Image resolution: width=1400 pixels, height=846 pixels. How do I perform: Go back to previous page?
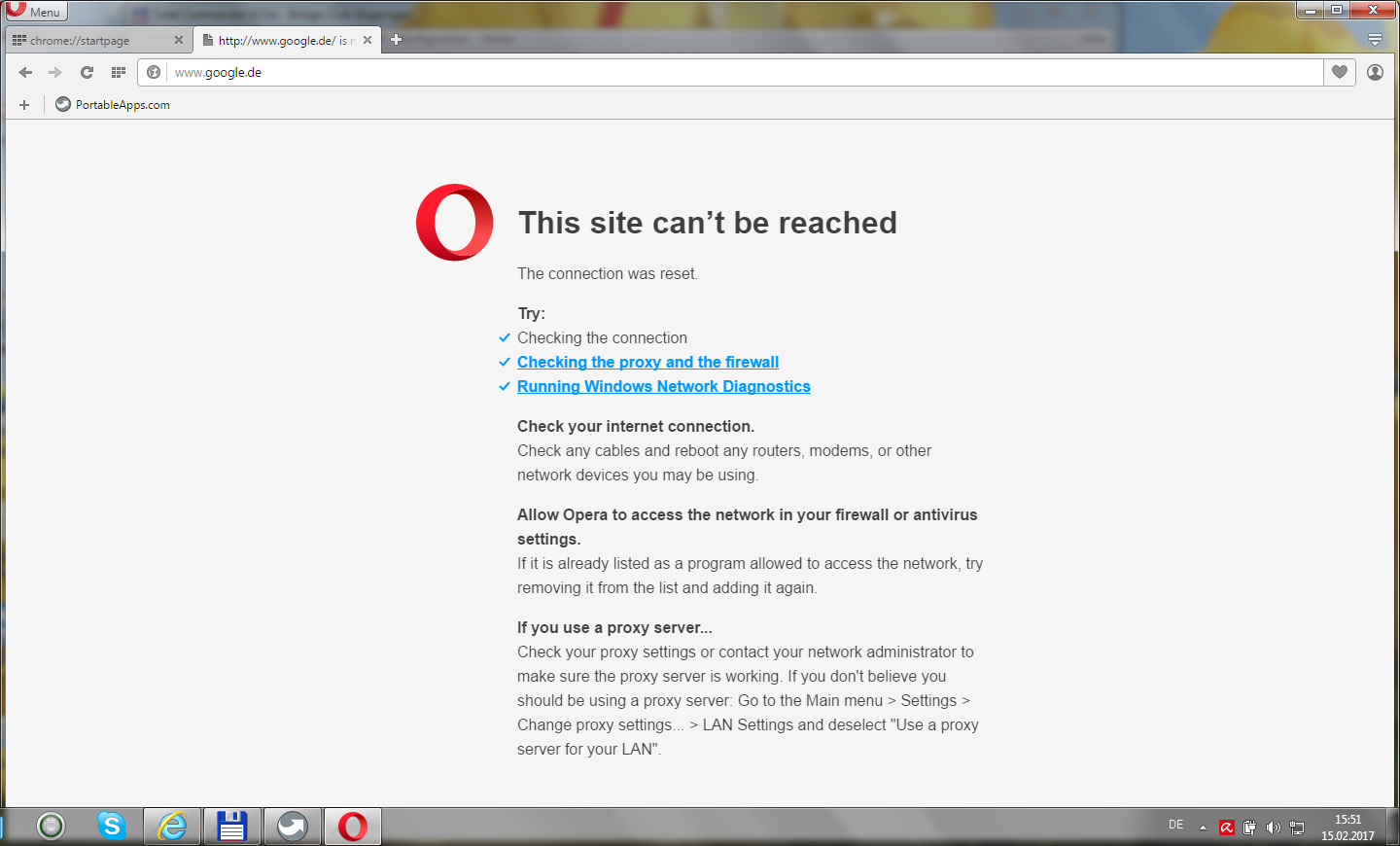[x=26, y=72]
